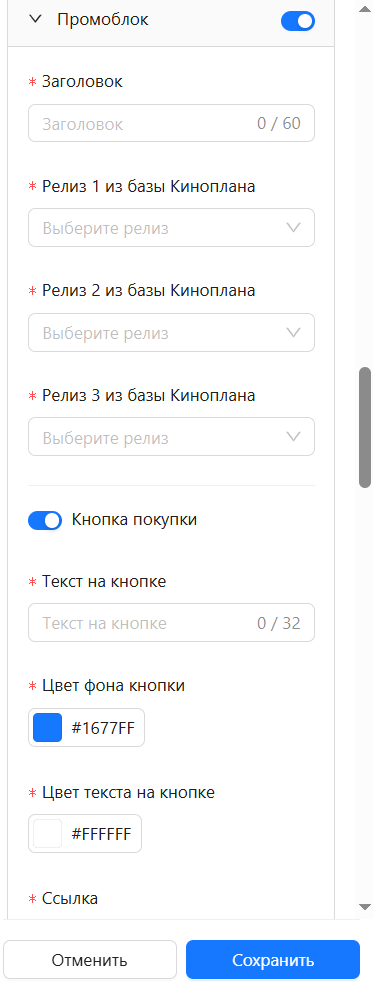Click the vertical scrollbar thumb
Image resolution: width=373 pixels, height=985 pixels.
(x=365, y=427)
